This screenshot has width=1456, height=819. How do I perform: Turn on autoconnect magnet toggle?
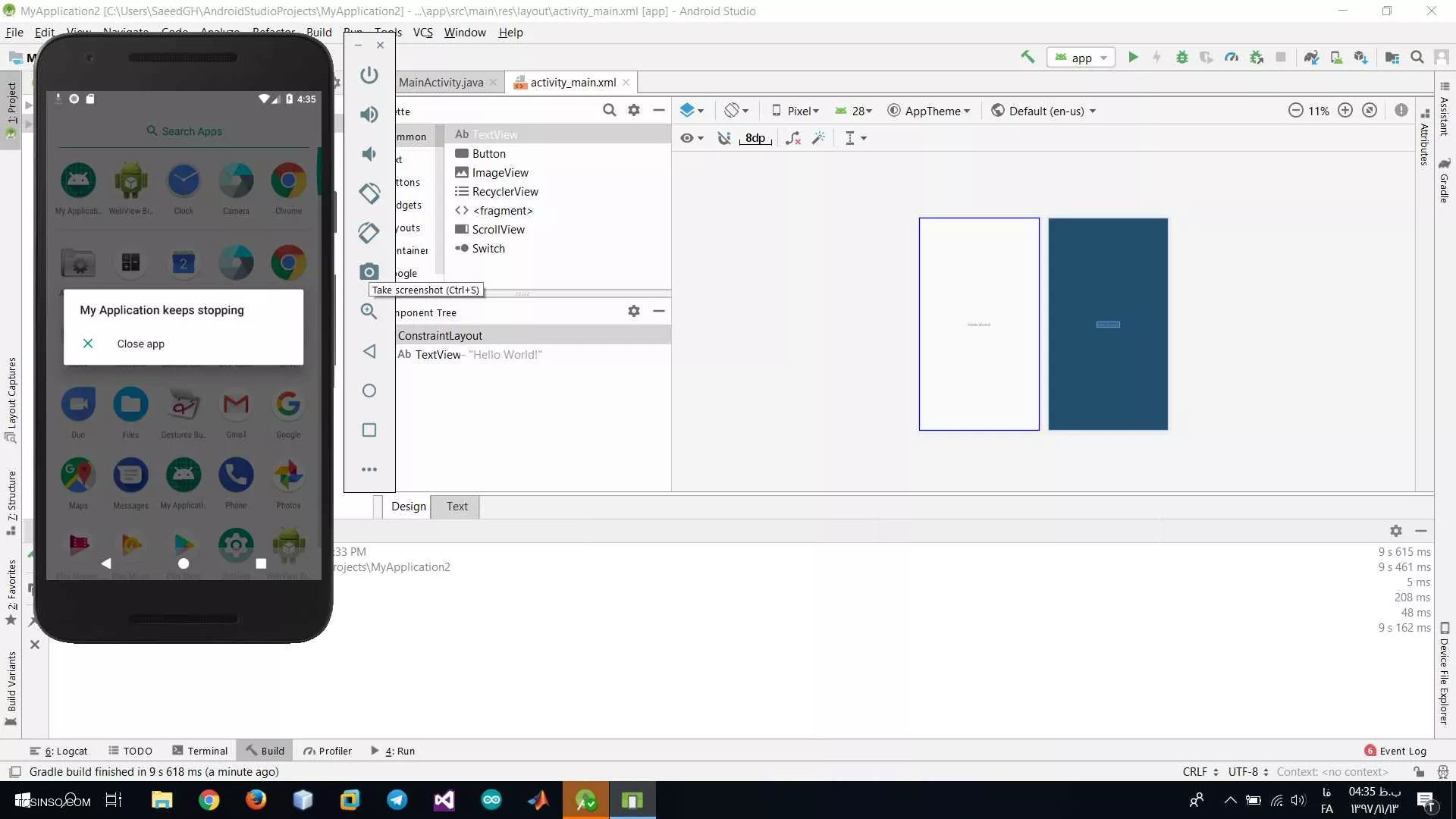(724, 138)
